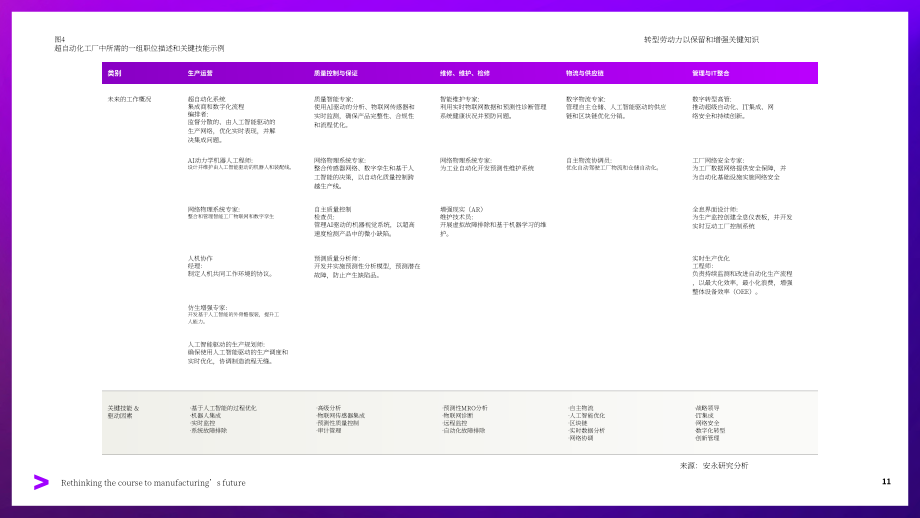Click the '数字物流专家' job title

click(x=586, y=99)
